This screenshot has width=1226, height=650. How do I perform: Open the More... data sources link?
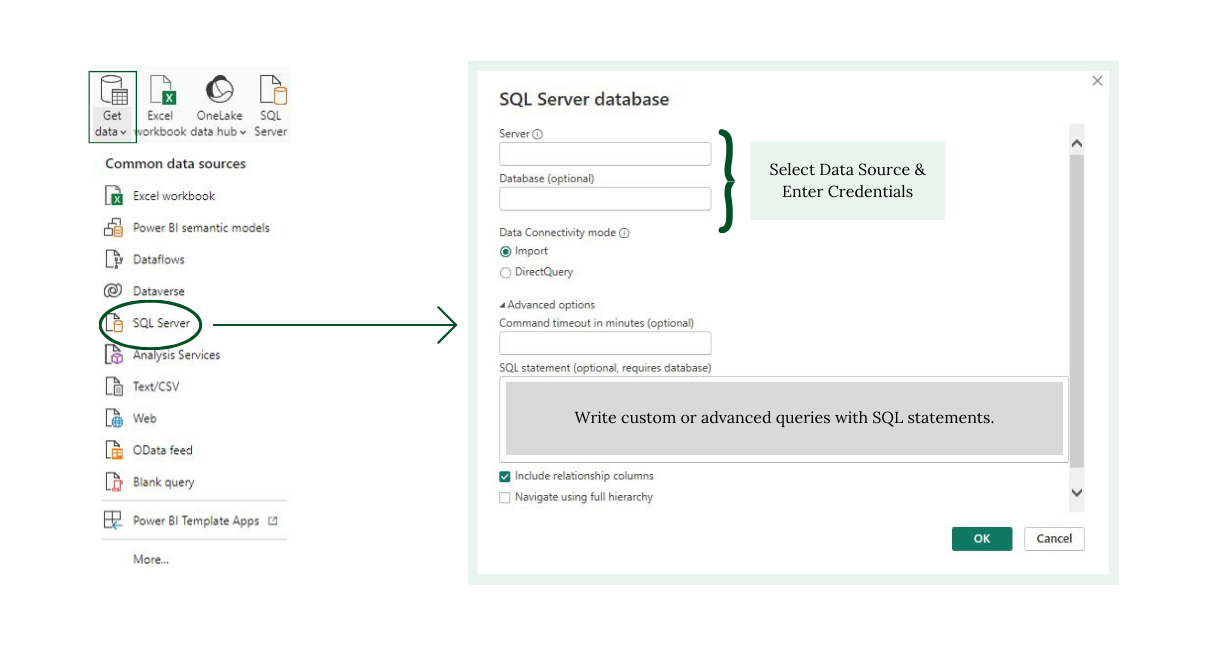point(151,560)
